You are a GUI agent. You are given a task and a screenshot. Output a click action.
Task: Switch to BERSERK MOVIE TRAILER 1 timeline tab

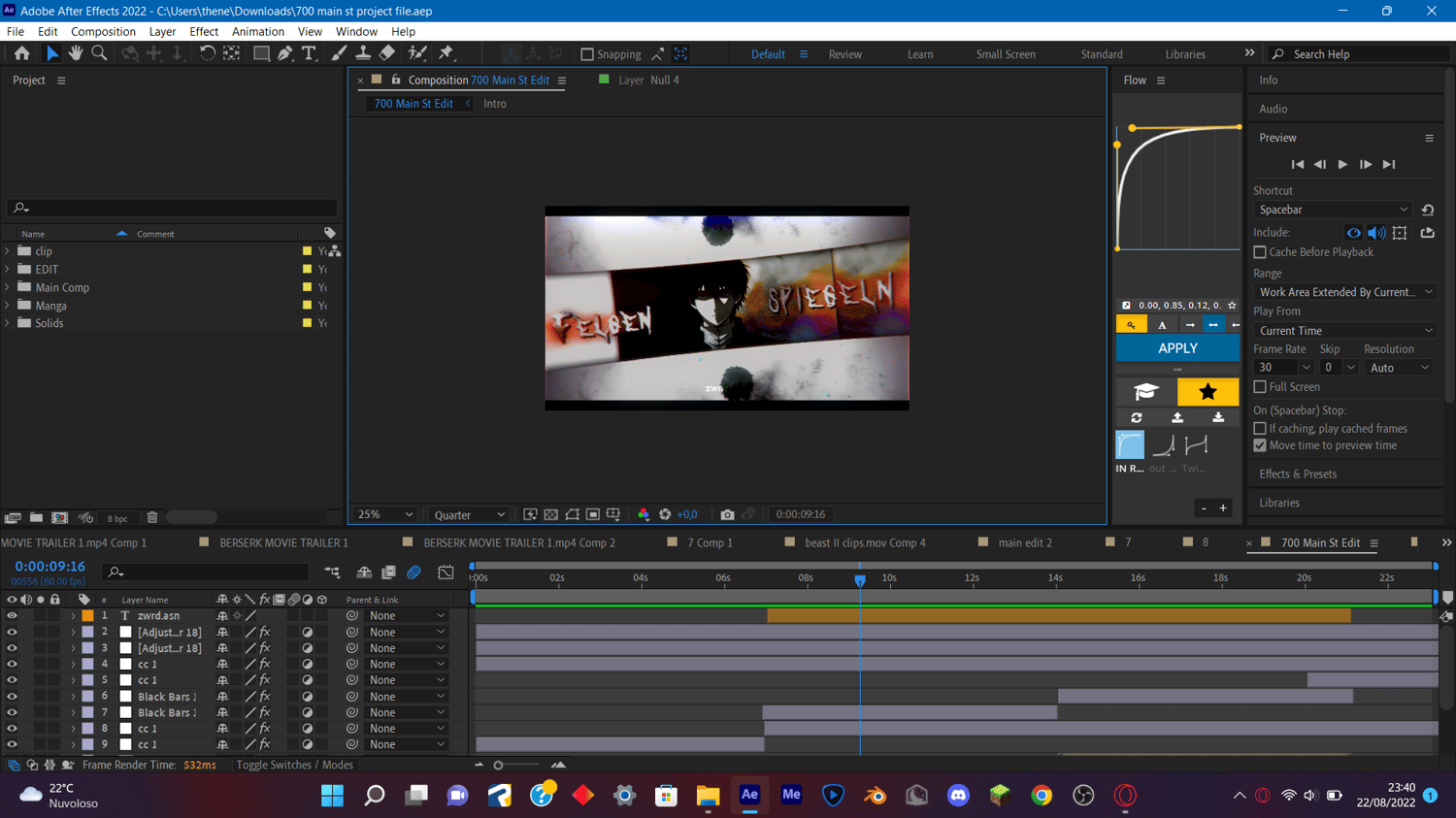pos(283,543)
